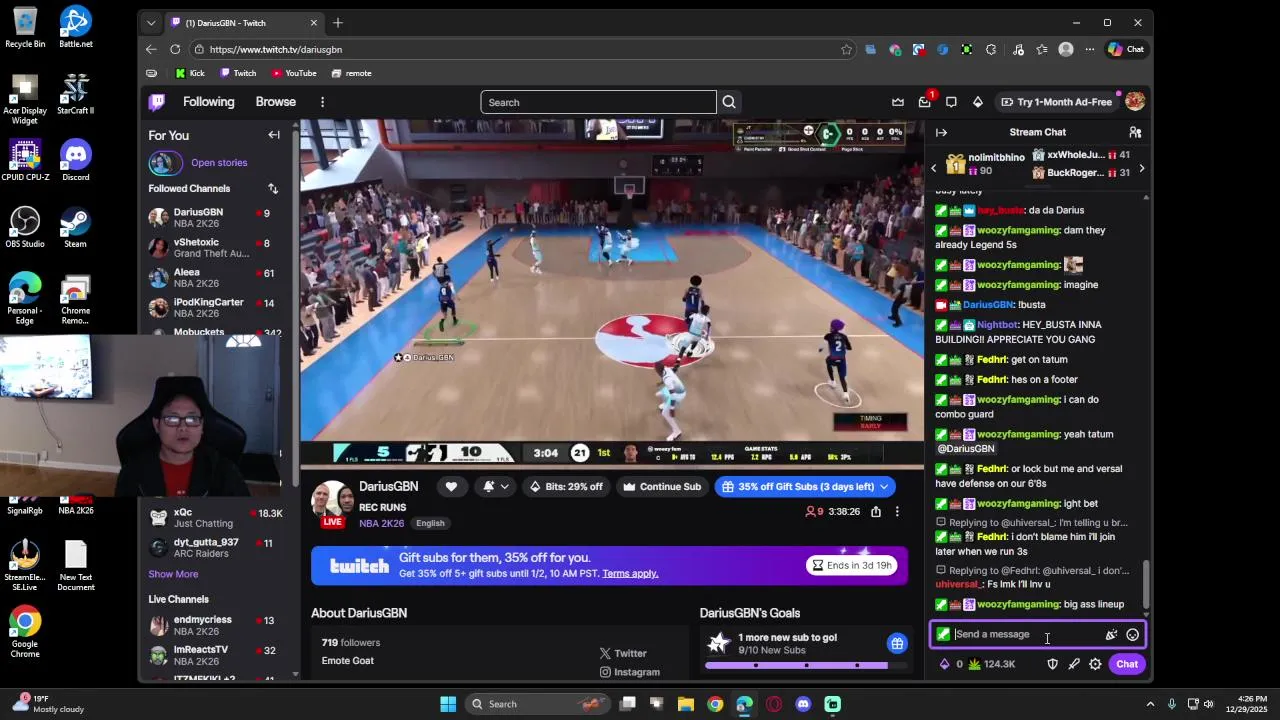Open whispers speech bubble icon

pyautogui.click(x=951, y=102)
